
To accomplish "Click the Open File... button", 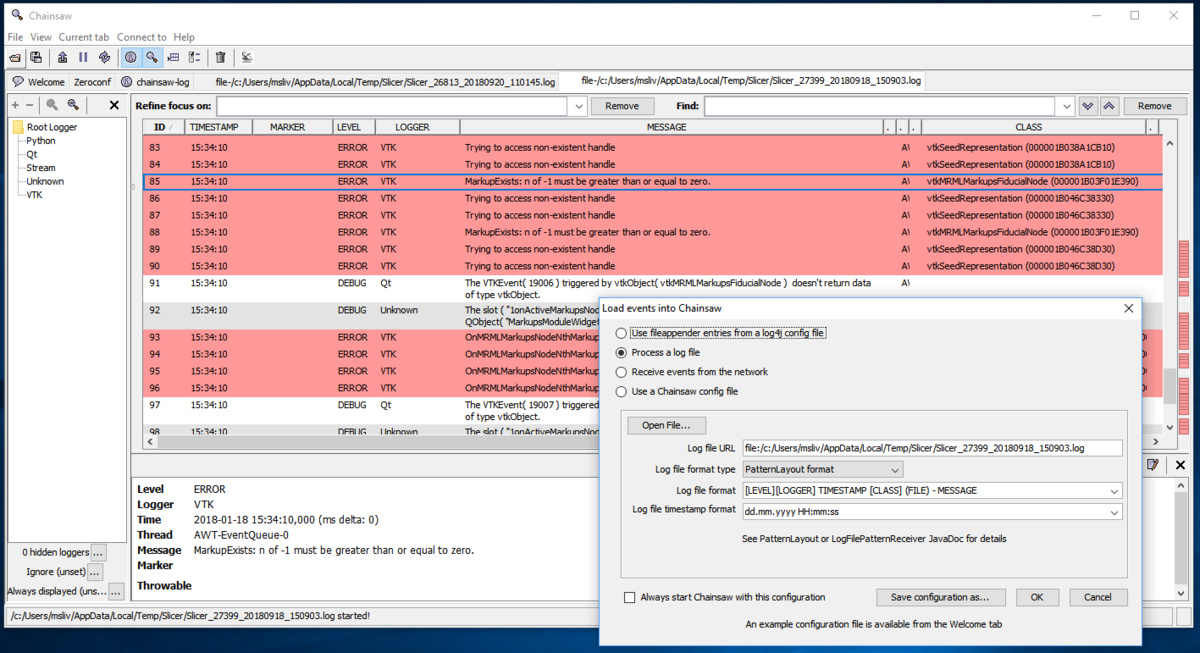I will (x=666, y=425).
